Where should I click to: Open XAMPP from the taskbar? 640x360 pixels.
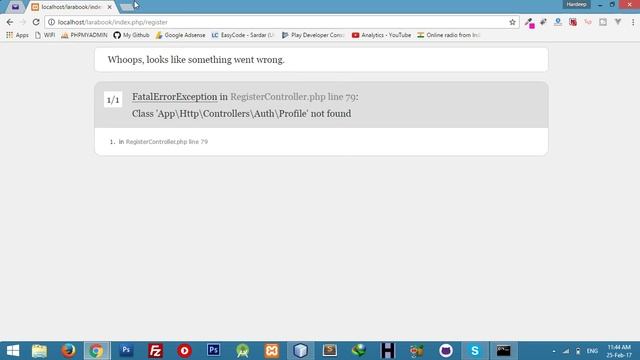click(x=271, y=351)
